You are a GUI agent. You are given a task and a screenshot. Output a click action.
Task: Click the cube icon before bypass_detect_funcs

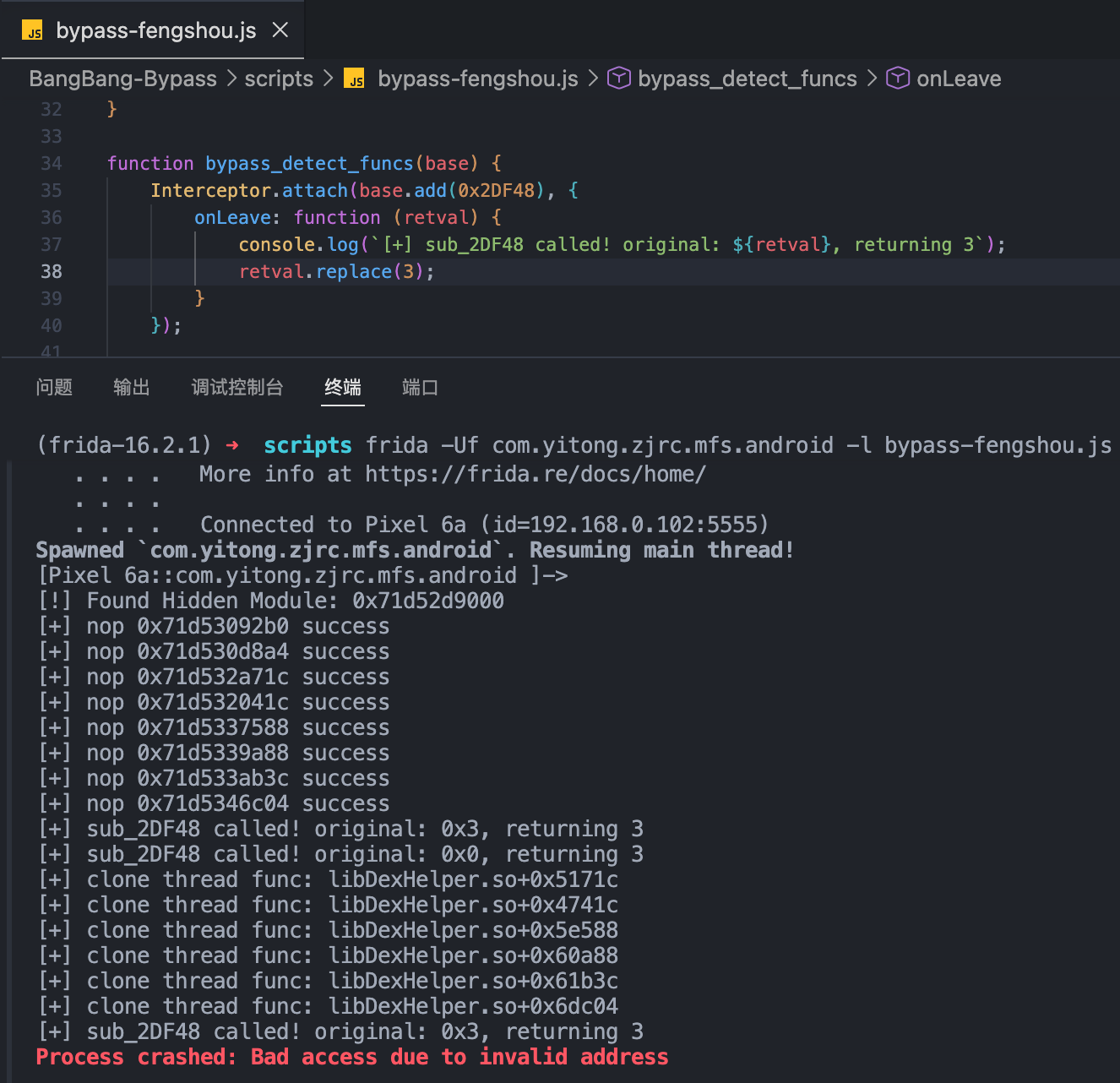[619, 79]
